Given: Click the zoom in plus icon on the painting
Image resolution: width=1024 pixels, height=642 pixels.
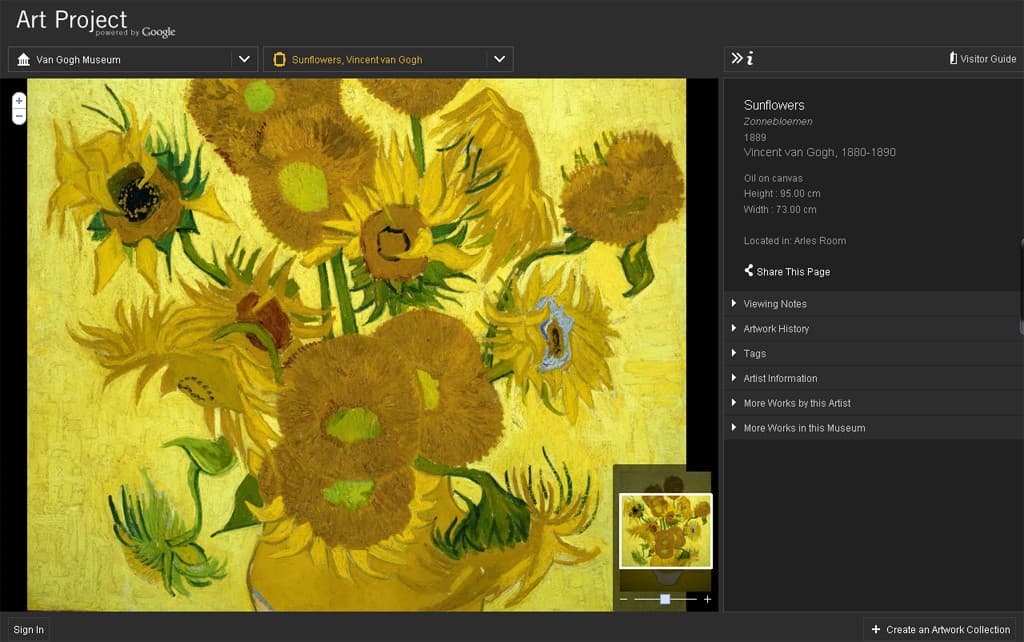Looking at the screenshot, I should [19, 101].
